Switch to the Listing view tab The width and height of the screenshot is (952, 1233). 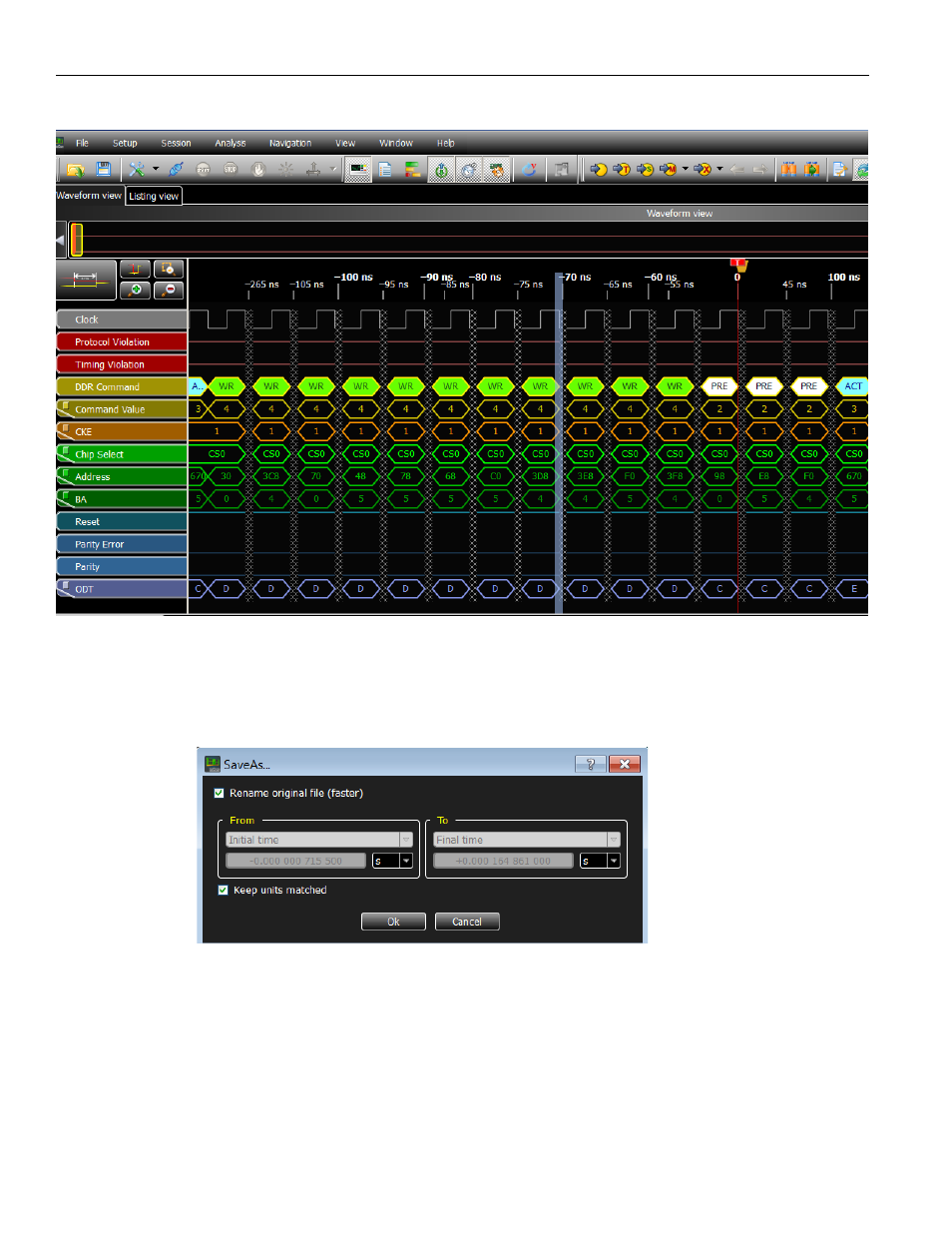[x=154, y=196]
